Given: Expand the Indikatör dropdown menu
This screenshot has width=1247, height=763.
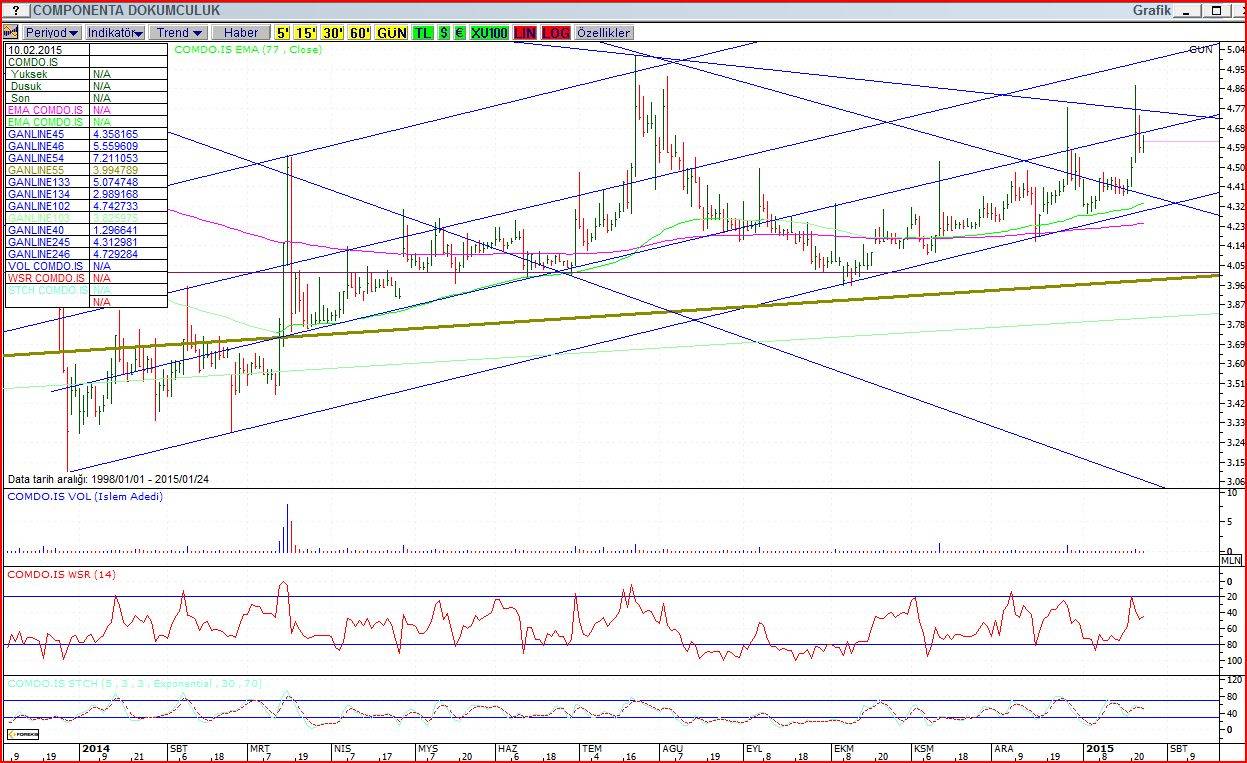Looking at the screenshot, I should click(x=115, y=33).
